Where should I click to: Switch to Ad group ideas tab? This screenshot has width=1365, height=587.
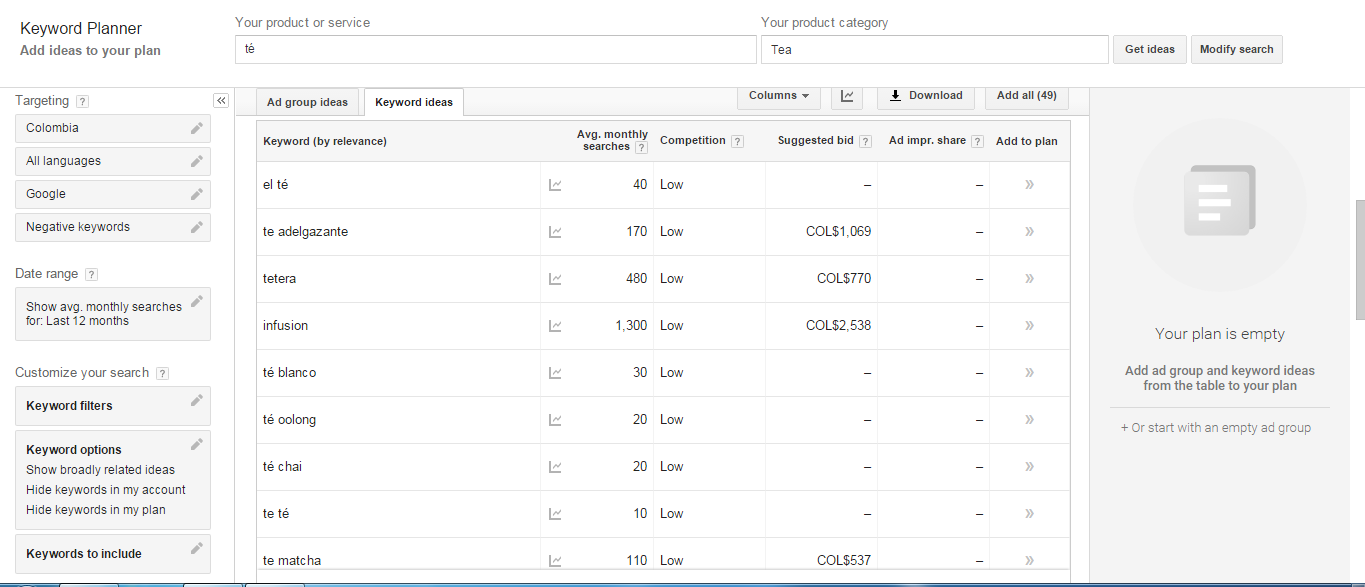click(308, 102)
